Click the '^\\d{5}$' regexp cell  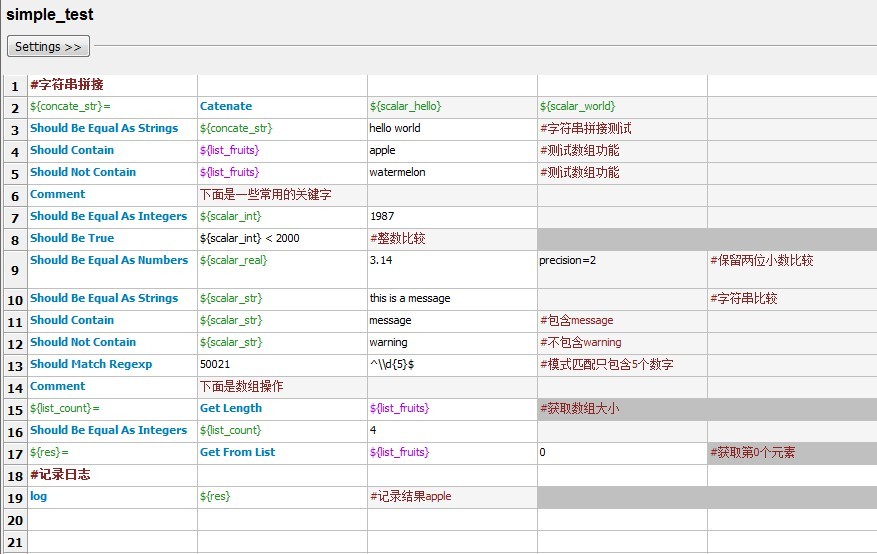point(452,365)
